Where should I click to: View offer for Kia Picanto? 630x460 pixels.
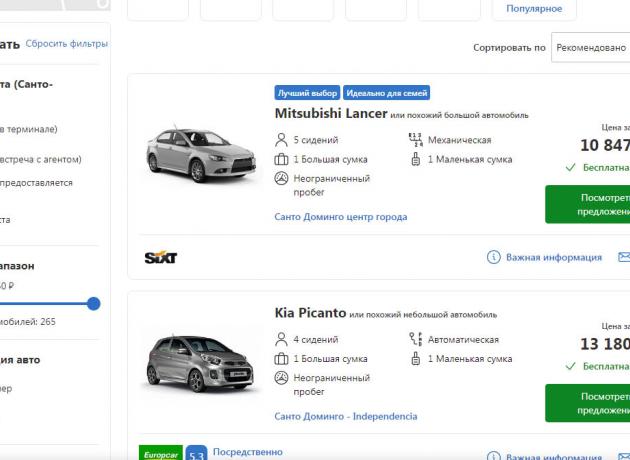(x=587, y=403)
